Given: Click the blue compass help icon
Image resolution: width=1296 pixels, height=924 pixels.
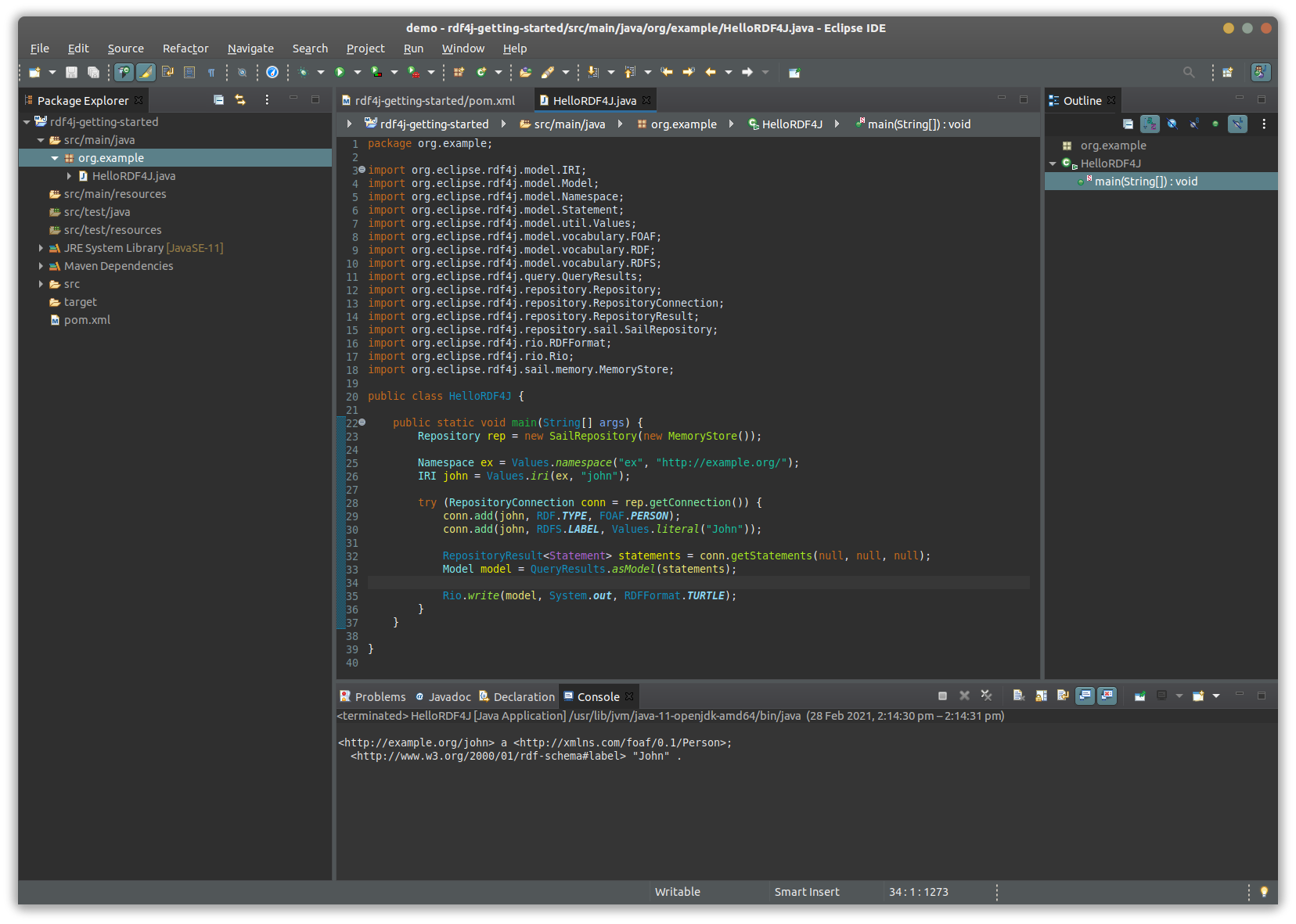Looking at the screenshot, I should pyautogui.click(x=272, y=72).
